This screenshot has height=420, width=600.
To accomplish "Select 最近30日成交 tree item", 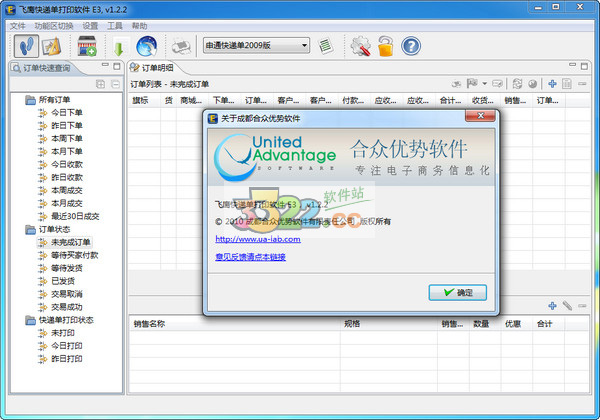I will pos(68,217).
